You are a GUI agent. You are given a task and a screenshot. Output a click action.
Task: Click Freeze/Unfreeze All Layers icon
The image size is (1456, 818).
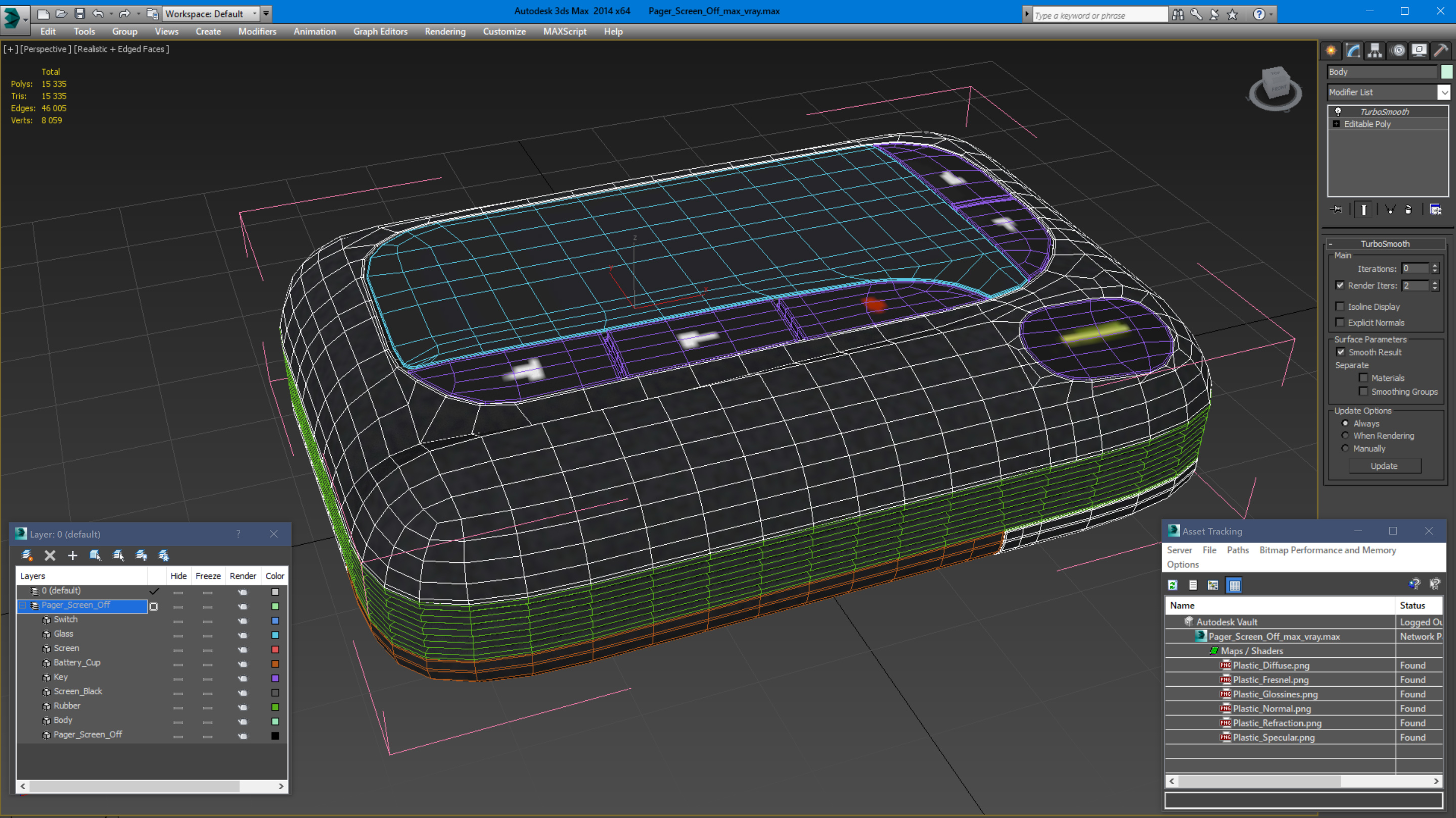(x=164, y=555)
